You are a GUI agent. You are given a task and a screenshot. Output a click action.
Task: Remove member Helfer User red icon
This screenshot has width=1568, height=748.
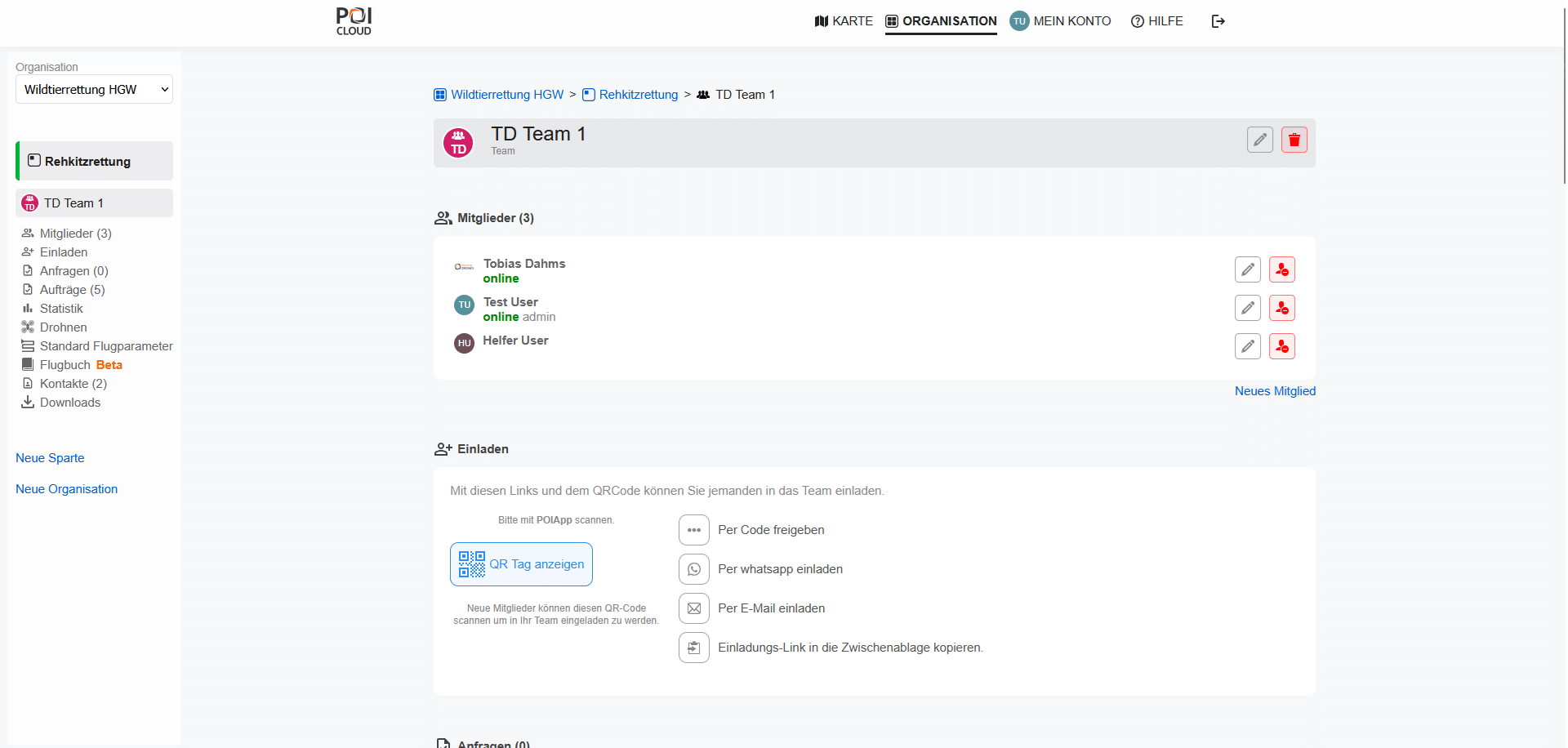click(x=1282, y=346)
